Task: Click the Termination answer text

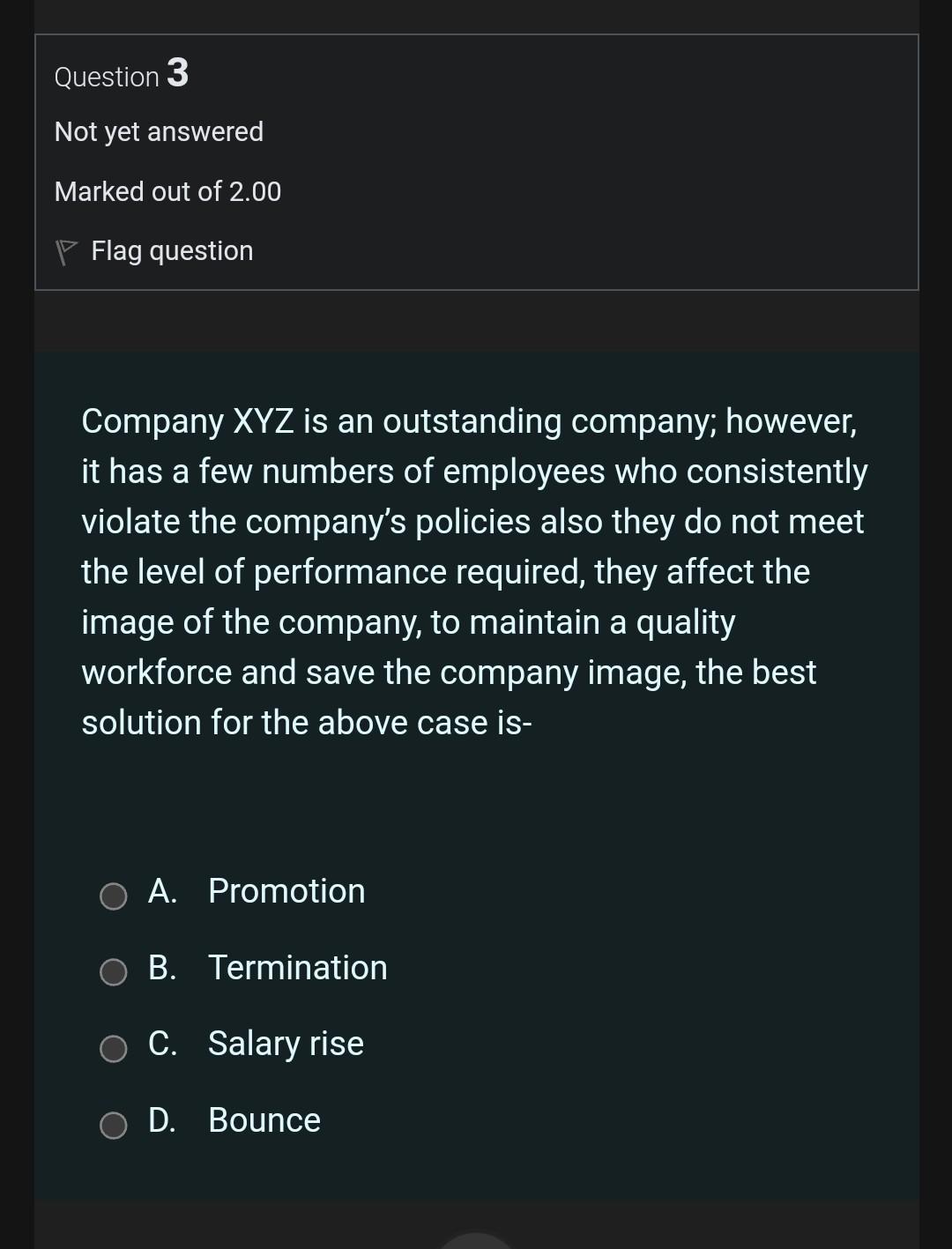Action: click(x=297, y=968)
